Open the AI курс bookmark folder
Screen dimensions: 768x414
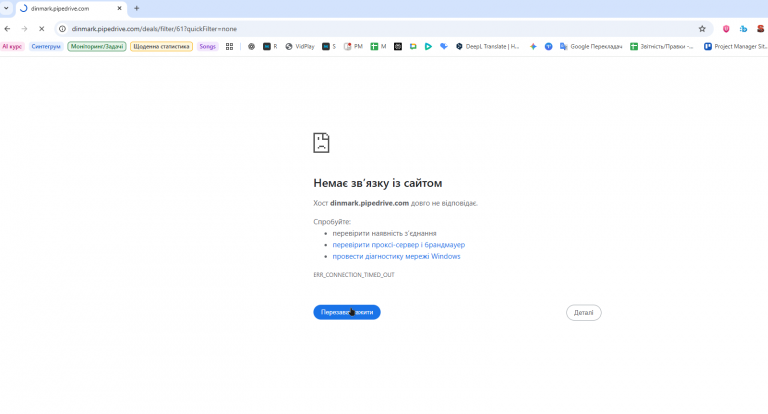[x=12, y=47]
